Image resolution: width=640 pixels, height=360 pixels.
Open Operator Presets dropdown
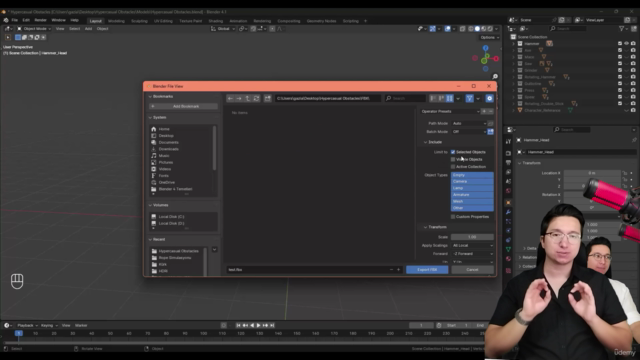point(450,111)
